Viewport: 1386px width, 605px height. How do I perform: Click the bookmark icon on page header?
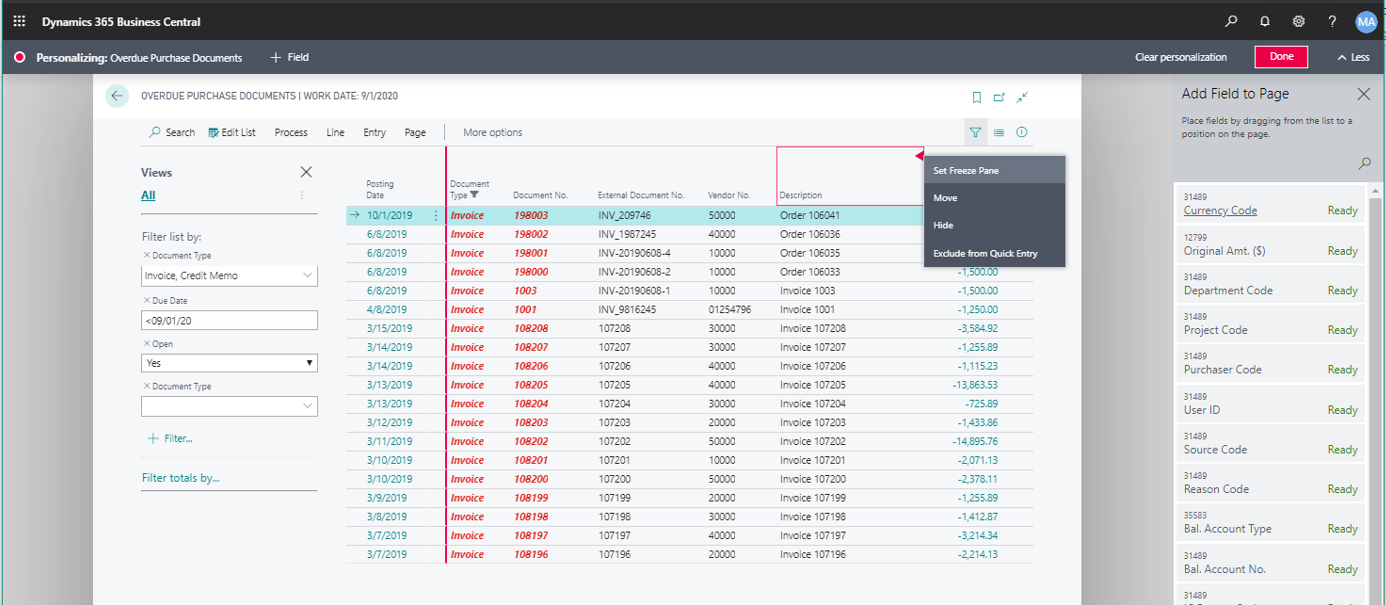click(x=977, y=97)
